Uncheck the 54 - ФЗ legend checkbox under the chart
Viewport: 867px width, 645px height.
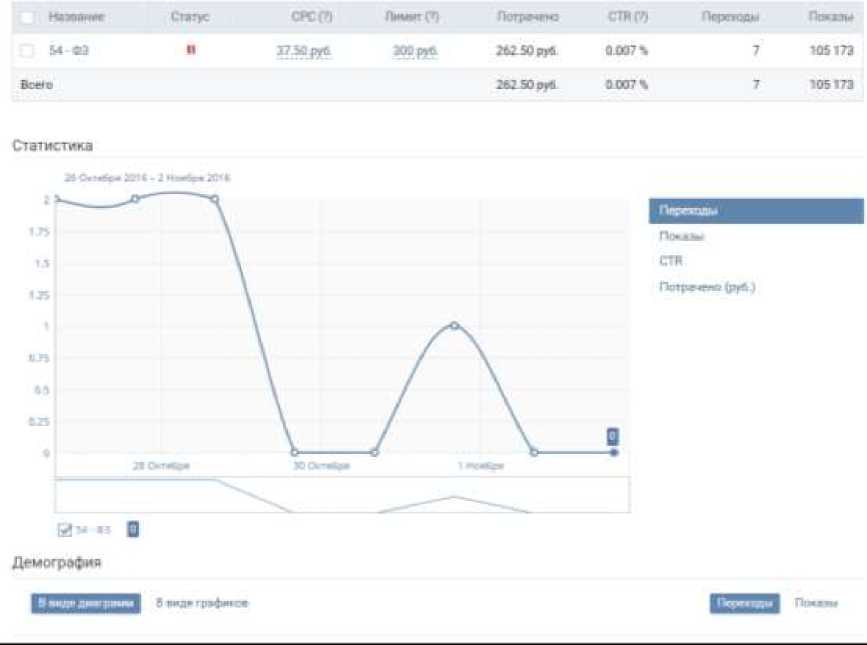[65, 529]
